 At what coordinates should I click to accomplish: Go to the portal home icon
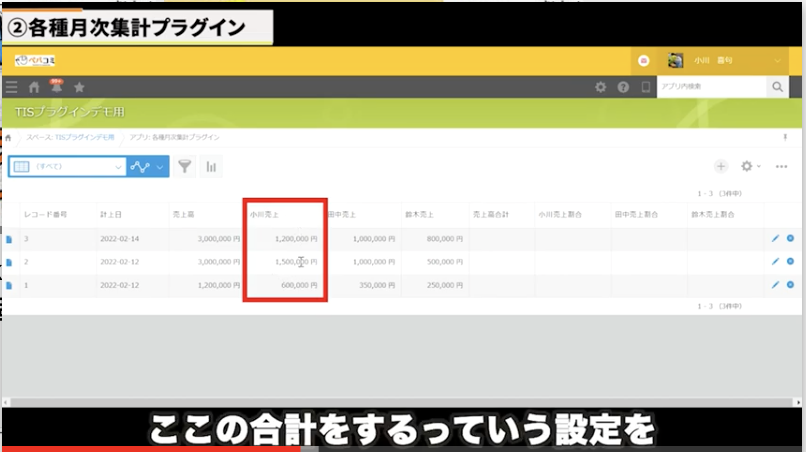[x=34, y=88]
